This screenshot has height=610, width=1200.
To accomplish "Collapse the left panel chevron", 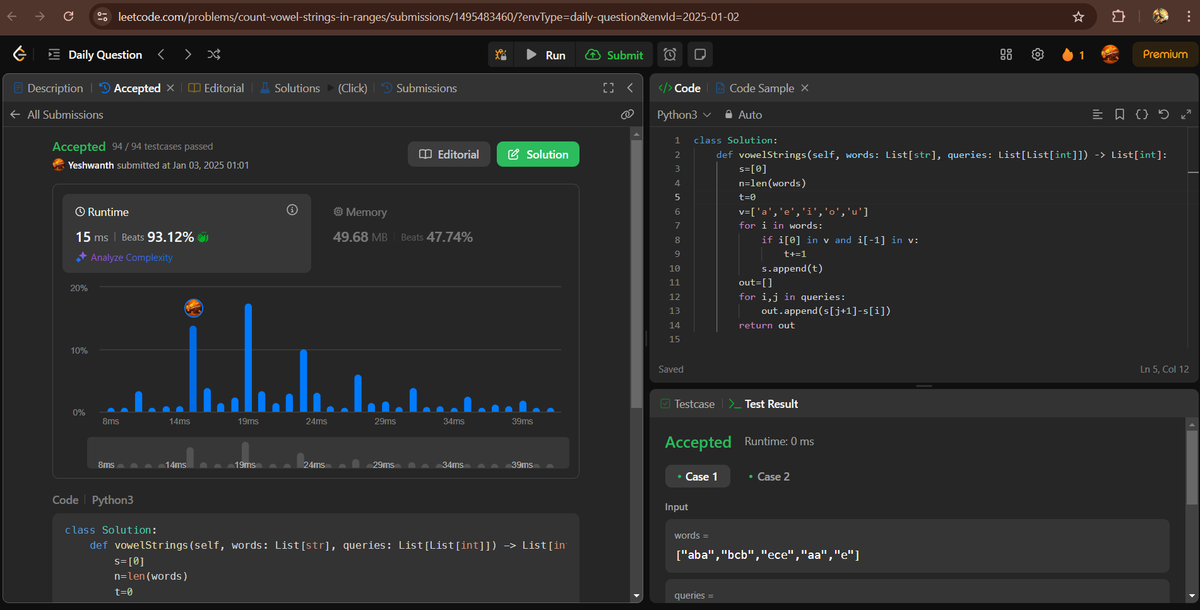I will pos(630,88).
